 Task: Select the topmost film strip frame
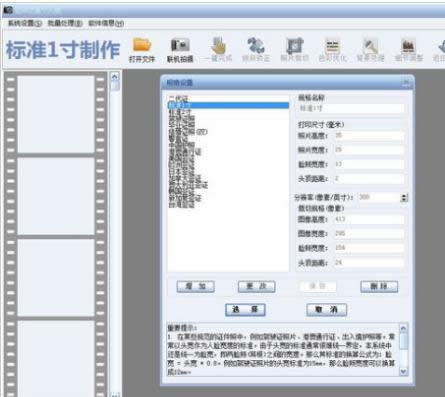[x=56, y=114]
